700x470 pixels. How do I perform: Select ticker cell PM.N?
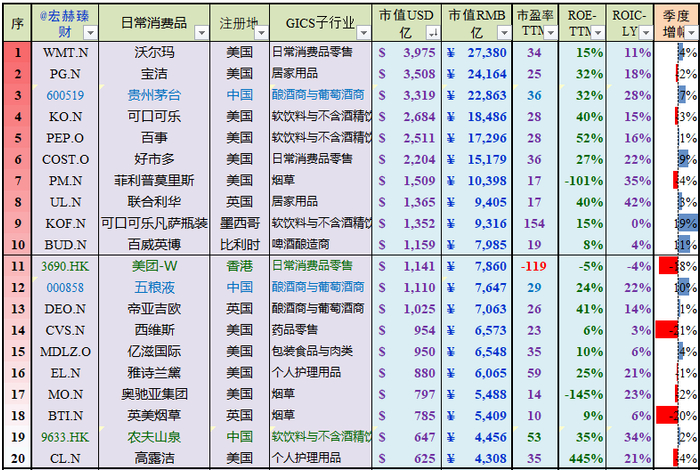(65, 181)
